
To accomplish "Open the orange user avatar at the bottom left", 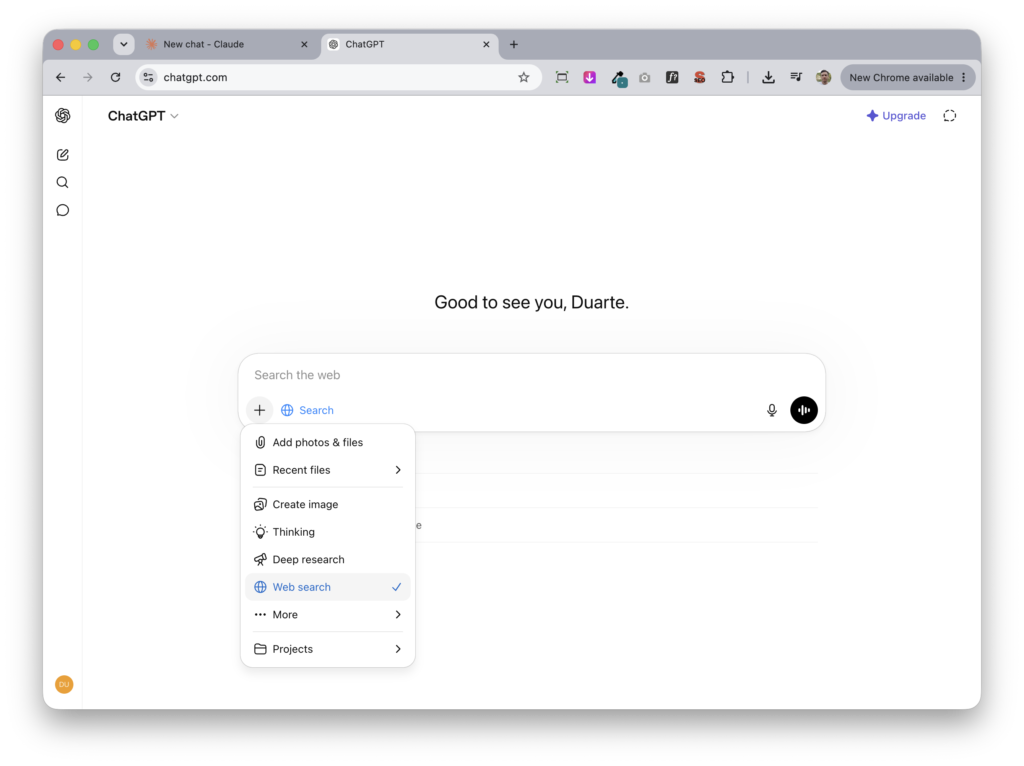I will [64, 684].
